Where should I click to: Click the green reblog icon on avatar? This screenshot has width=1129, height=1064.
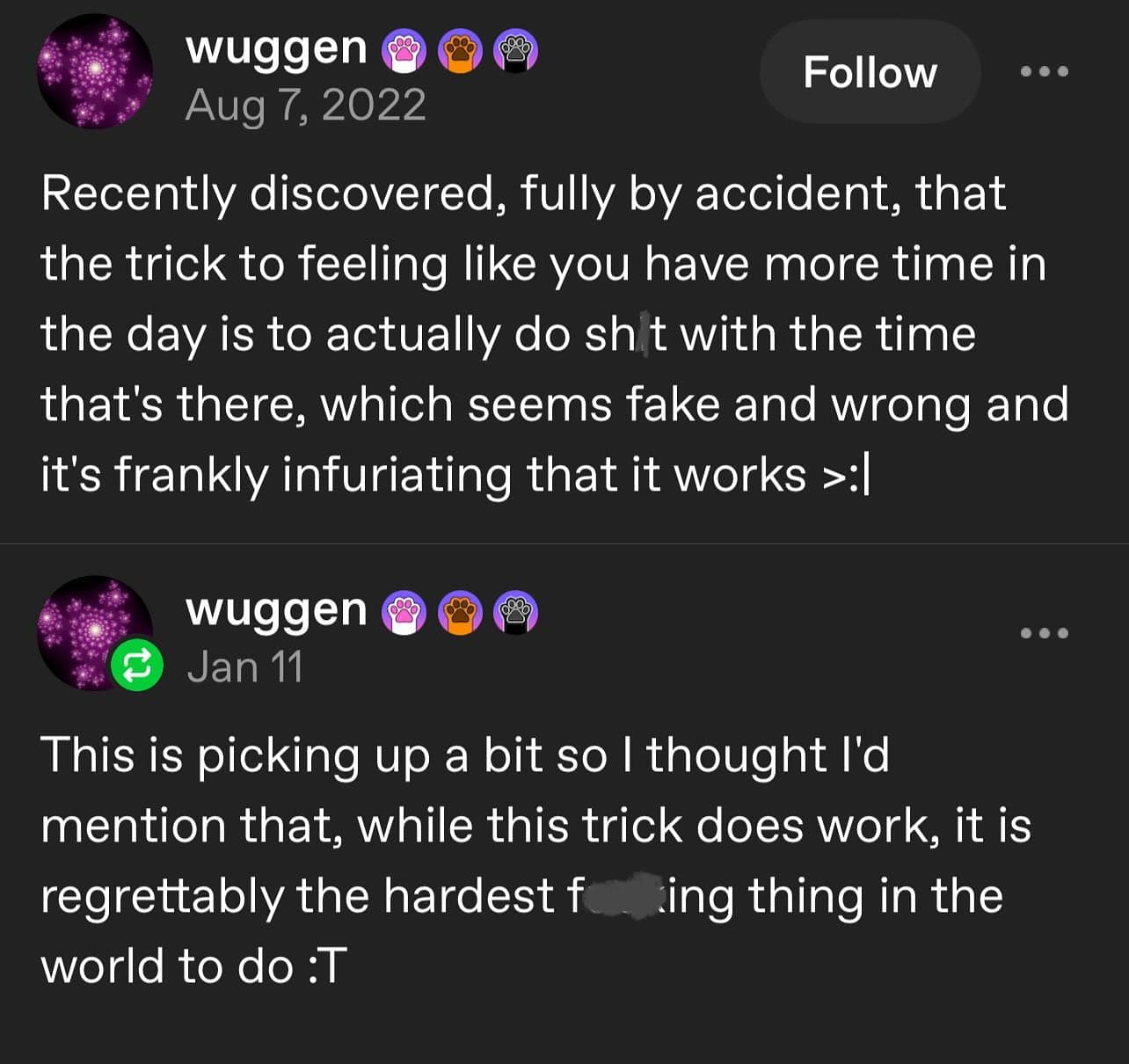click(136, 666)
